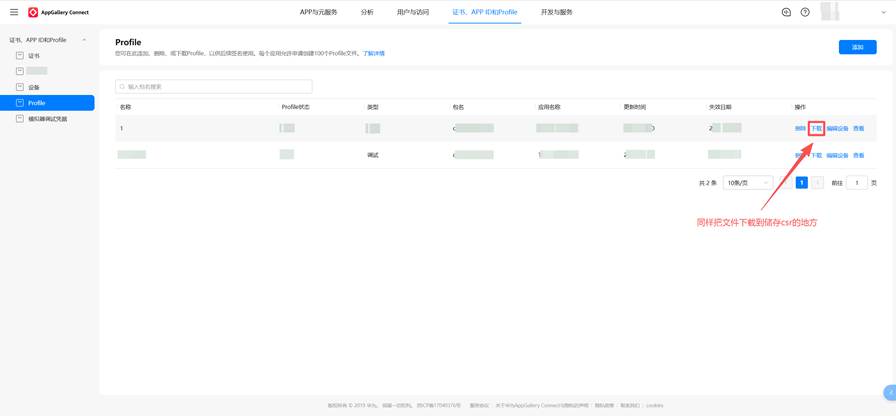
Task: Switch to the 开发与服务 tab
Action: [x=557, y=12]
